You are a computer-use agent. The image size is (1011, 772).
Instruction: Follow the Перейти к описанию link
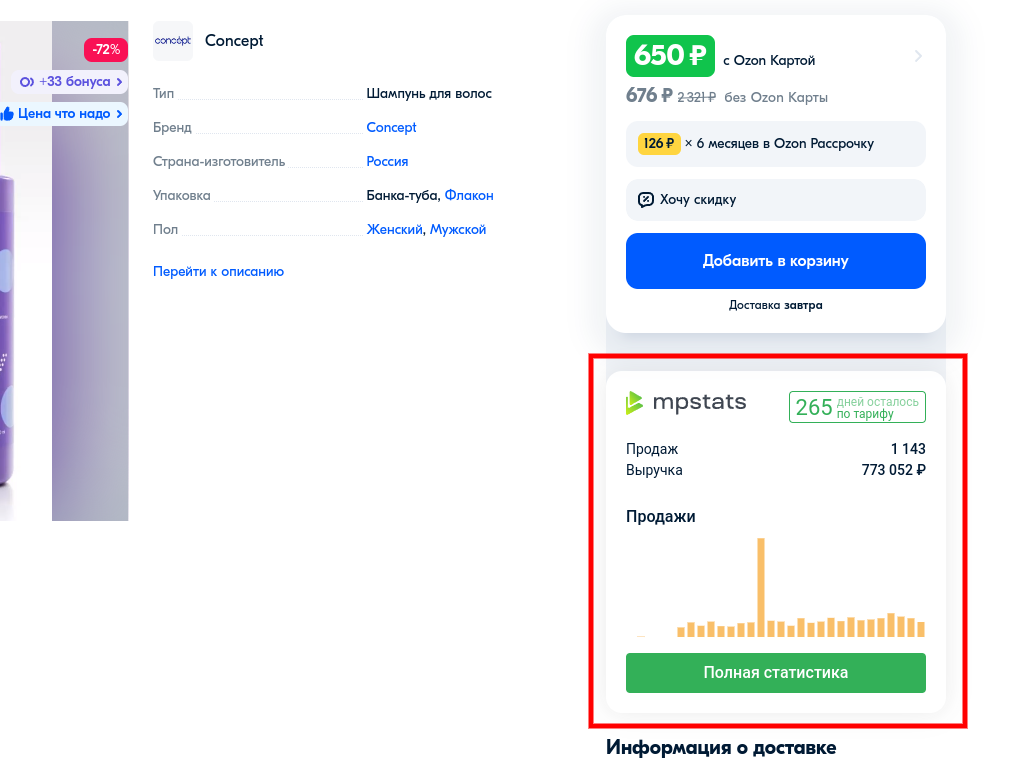[217, 271]
